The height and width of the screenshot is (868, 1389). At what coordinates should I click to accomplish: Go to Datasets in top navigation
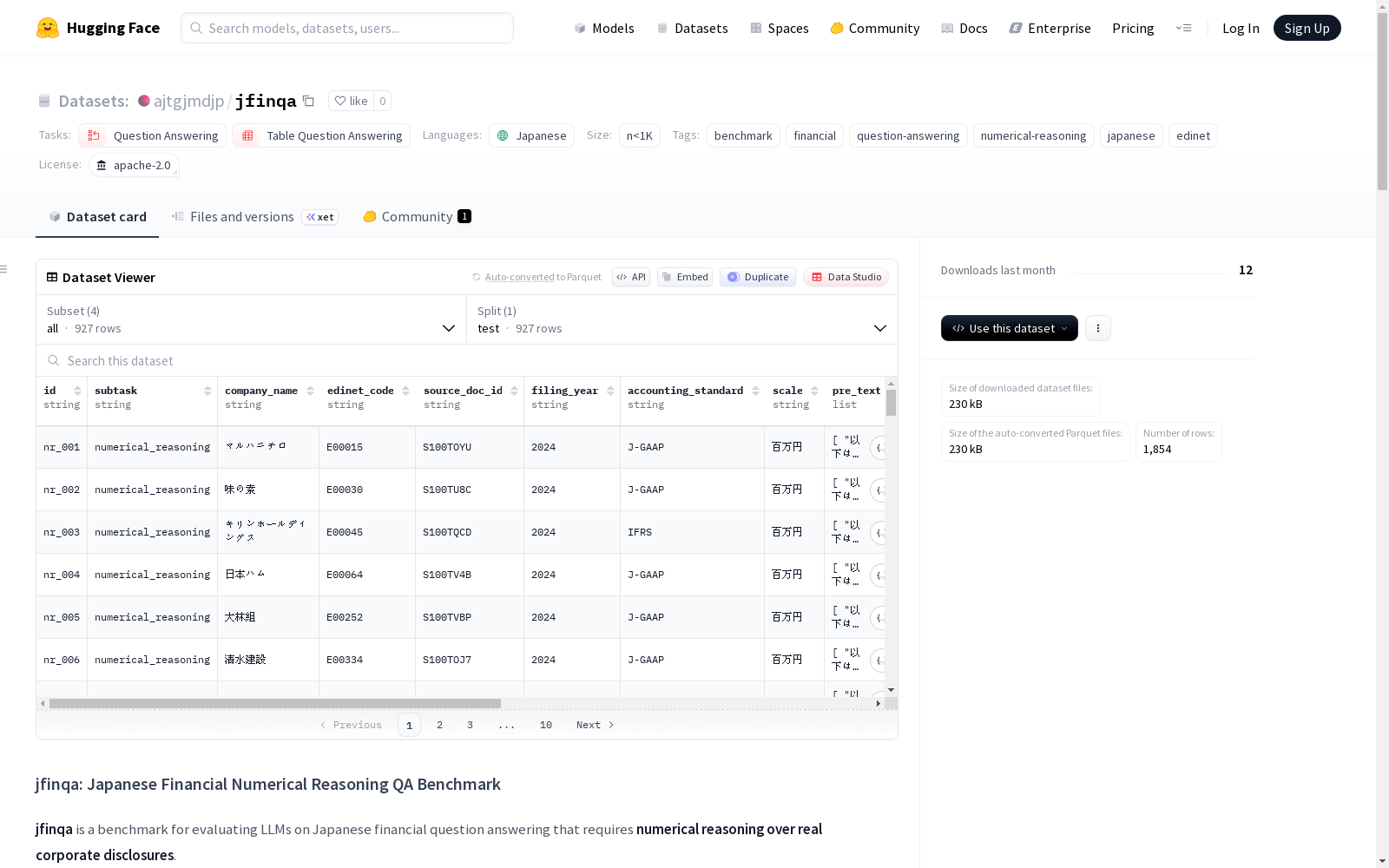coord(692,28)
